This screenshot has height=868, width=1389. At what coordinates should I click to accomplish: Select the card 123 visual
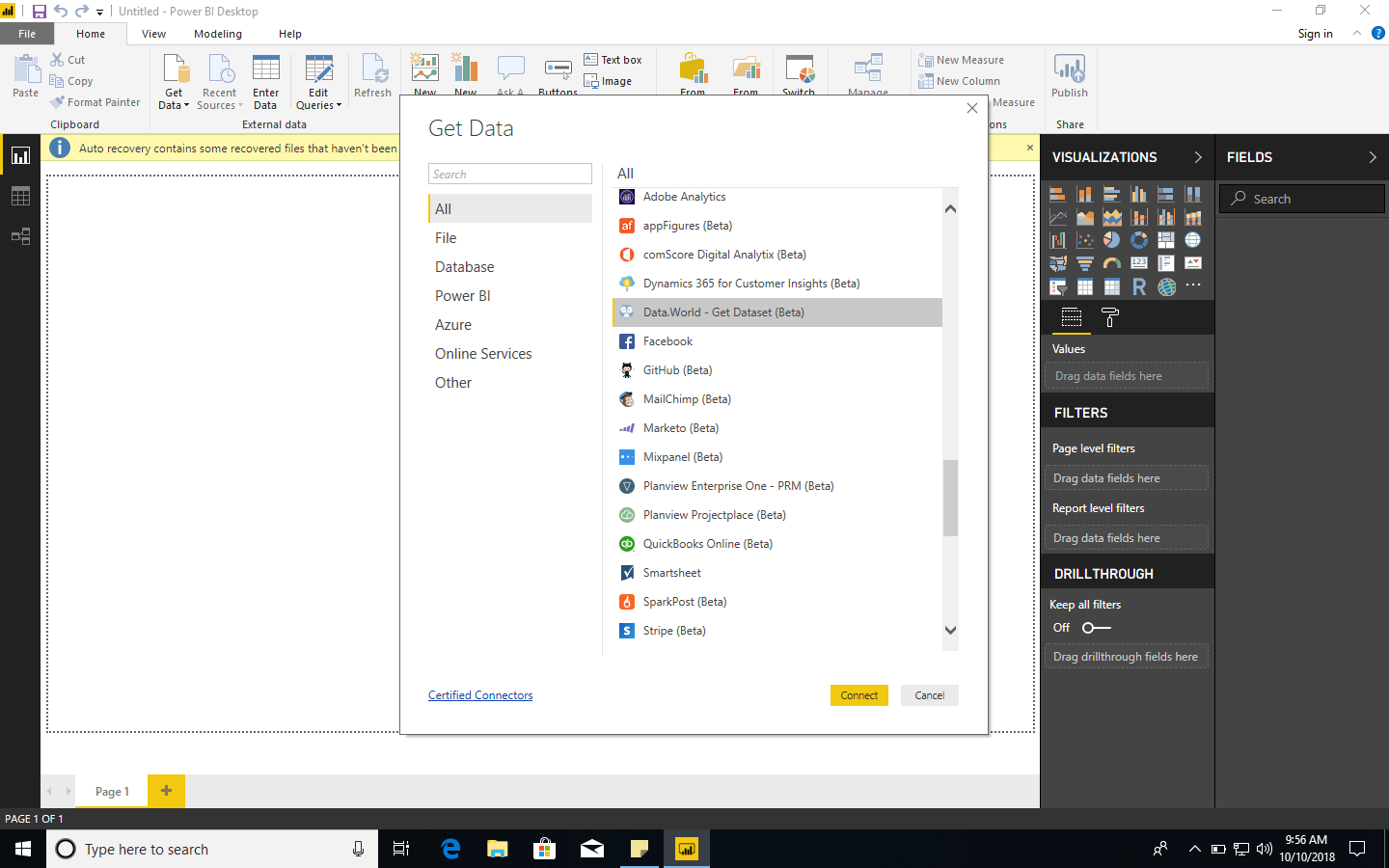click(1139, 262)
